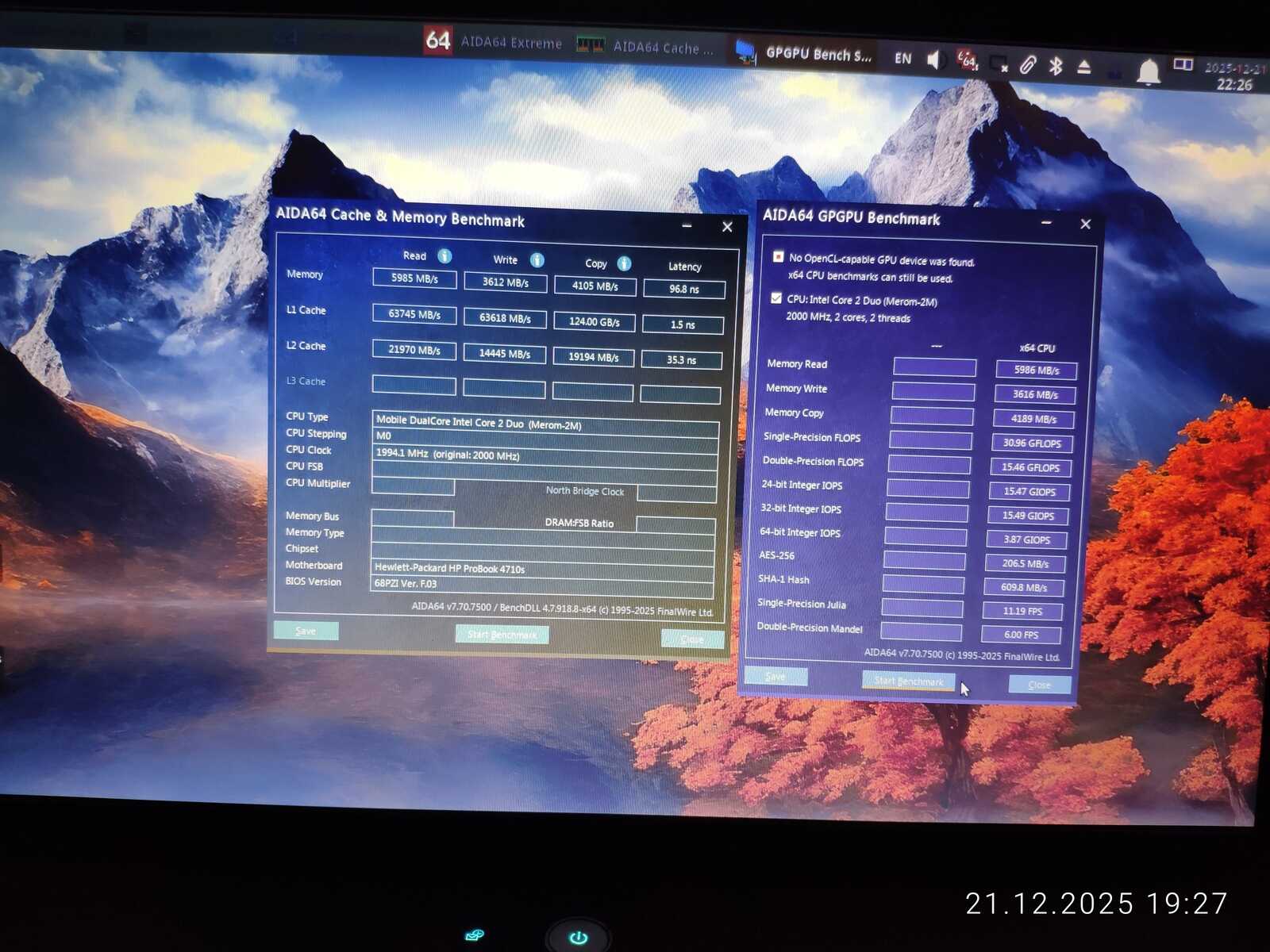Close the GPGPU Benchmark window via X
The image size is (1270, 952).
click(1086, 225)
